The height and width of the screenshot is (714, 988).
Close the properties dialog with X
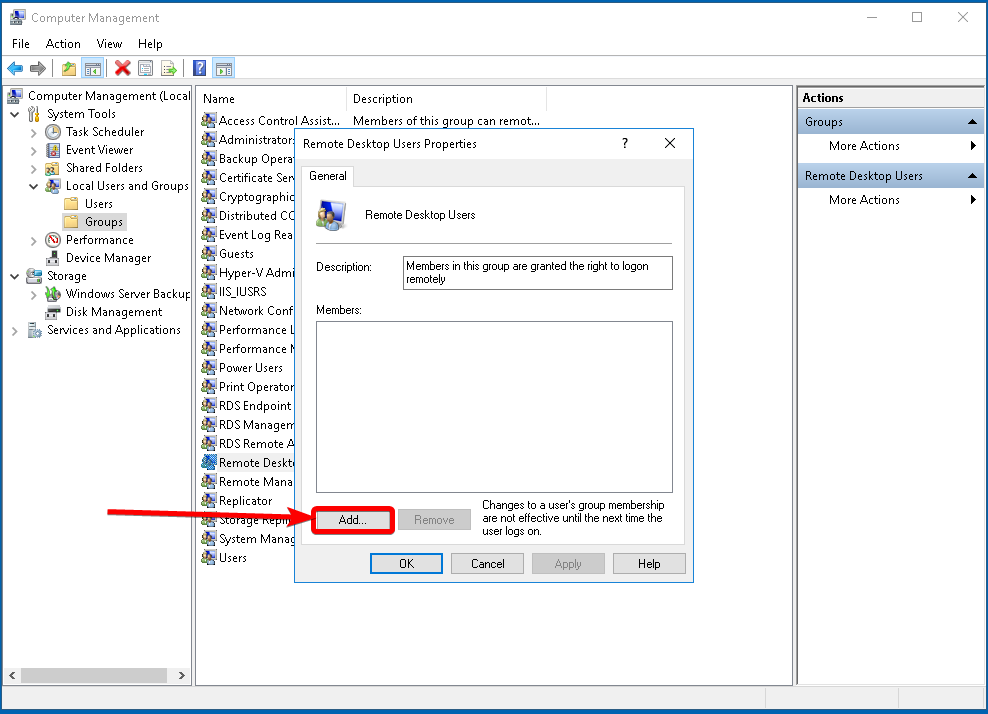point(670,143)
